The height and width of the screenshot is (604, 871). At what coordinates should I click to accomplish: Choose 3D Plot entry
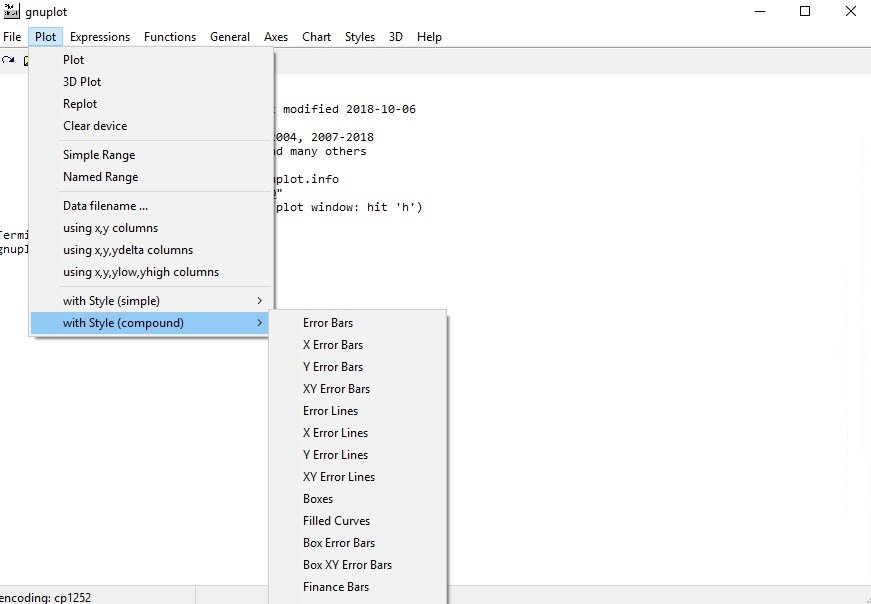point(151,82)
